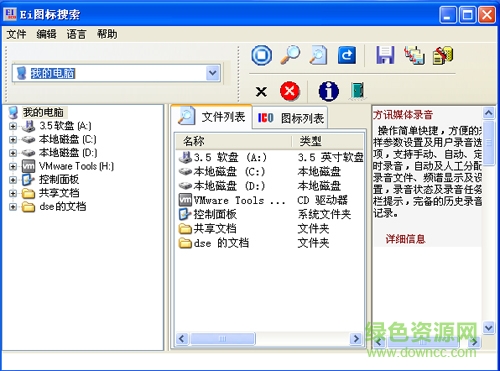
Task: Click the save multiple icons toolbar icon
Action: 414,55
